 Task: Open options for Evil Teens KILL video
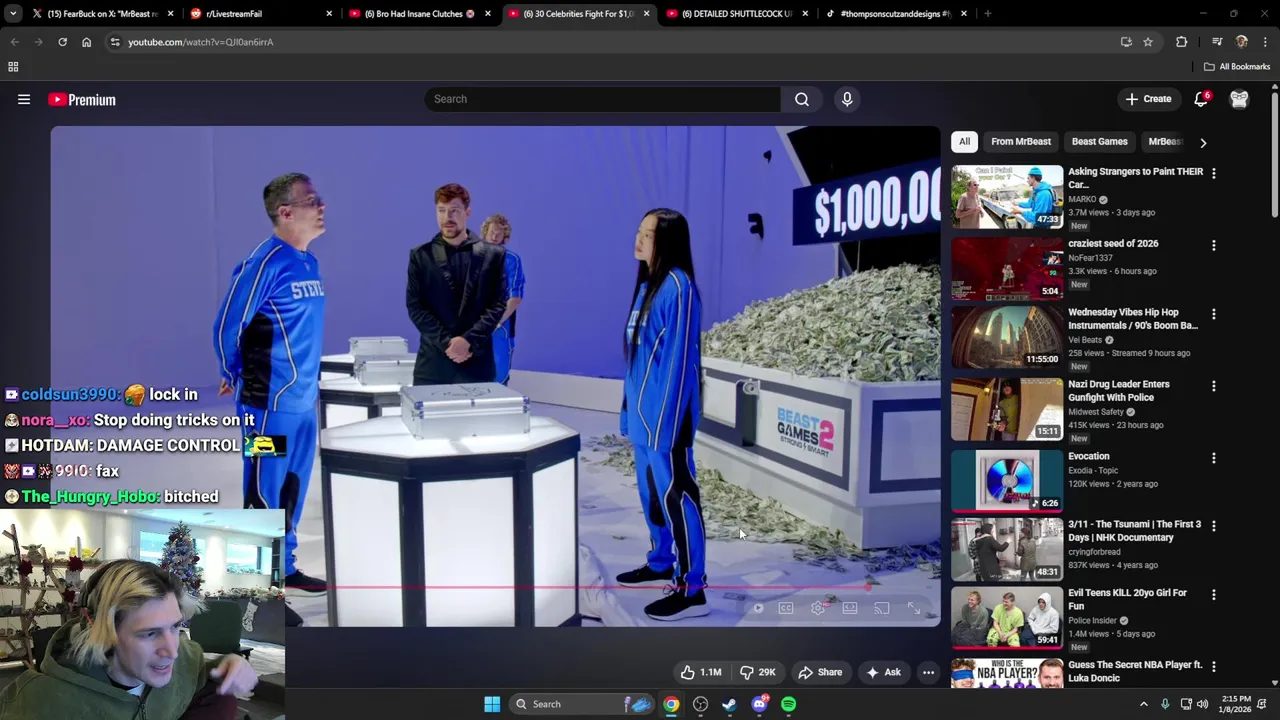point(1213,594)
